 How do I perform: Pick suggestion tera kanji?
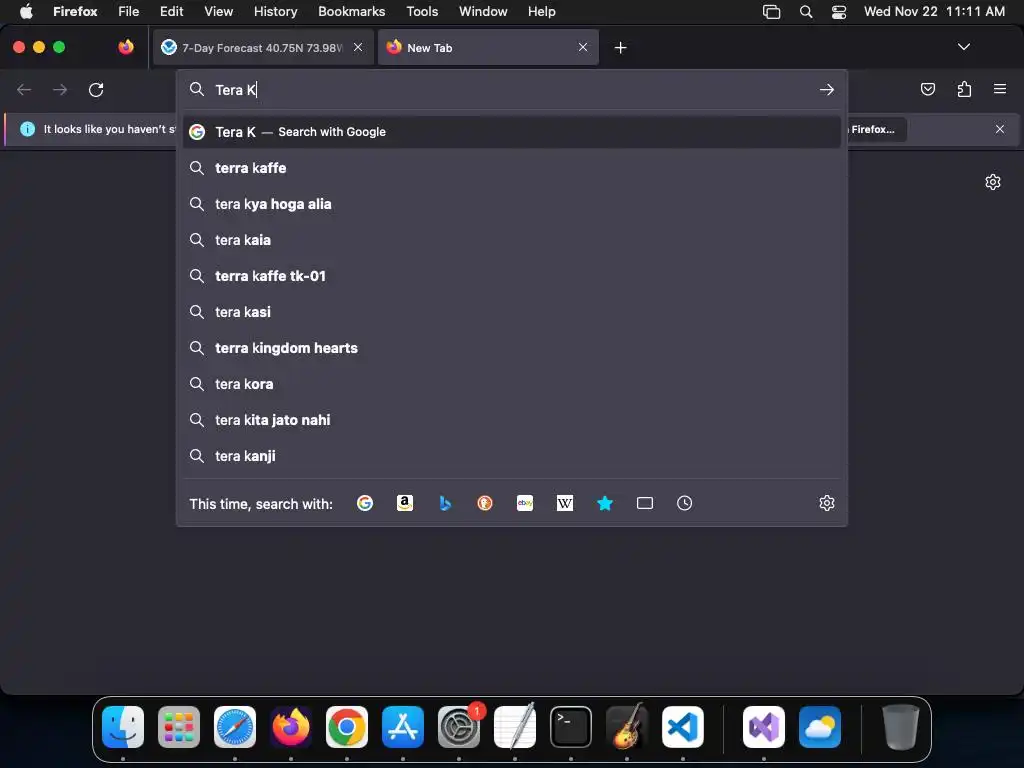coord(511,456)
